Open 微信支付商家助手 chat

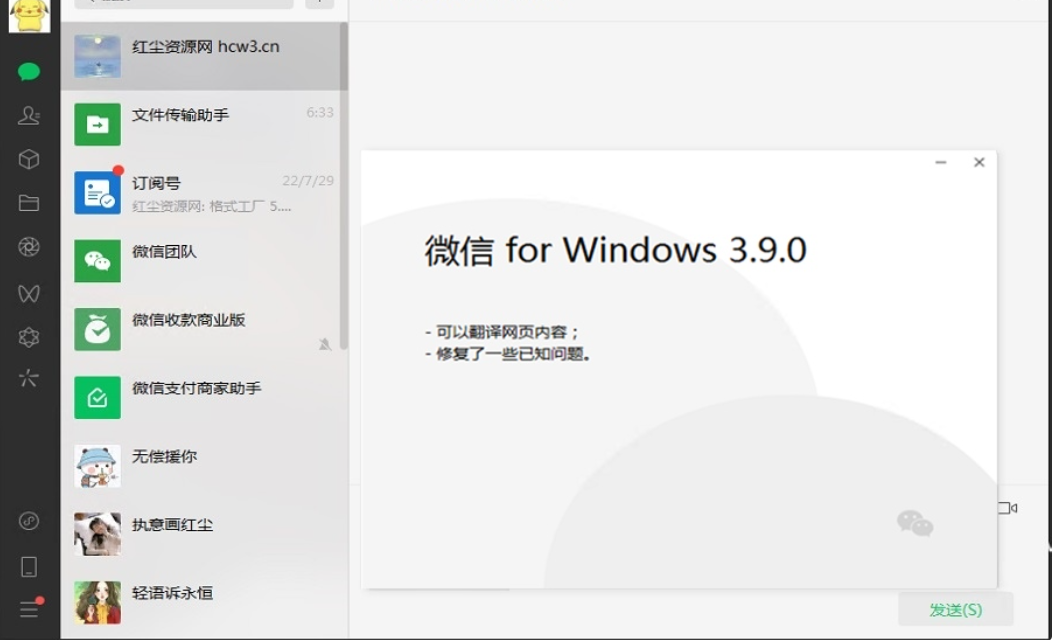[204, 397]
